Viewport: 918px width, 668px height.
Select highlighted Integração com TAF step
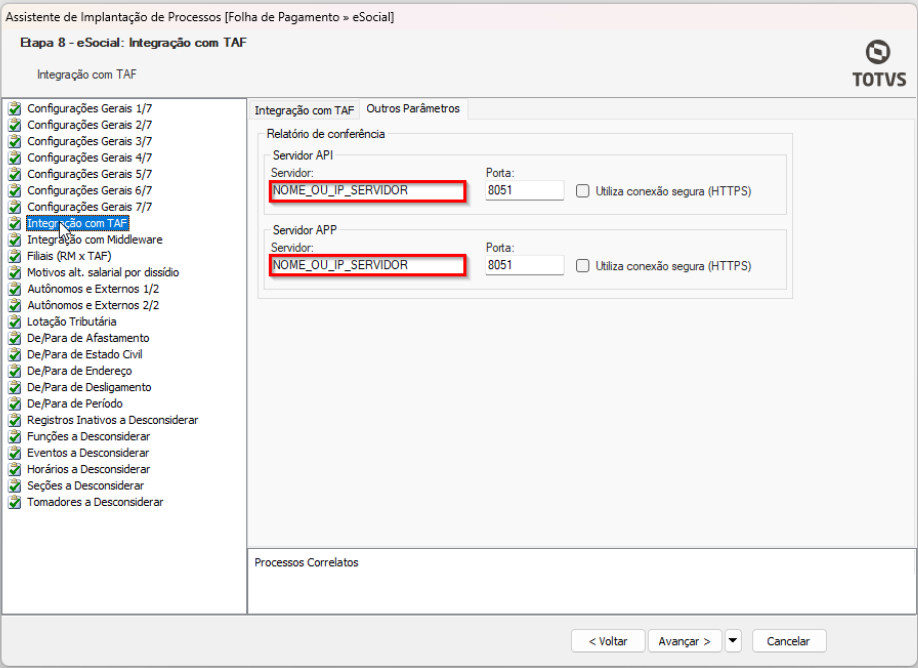pyautogui.click(x=77, y=223)
